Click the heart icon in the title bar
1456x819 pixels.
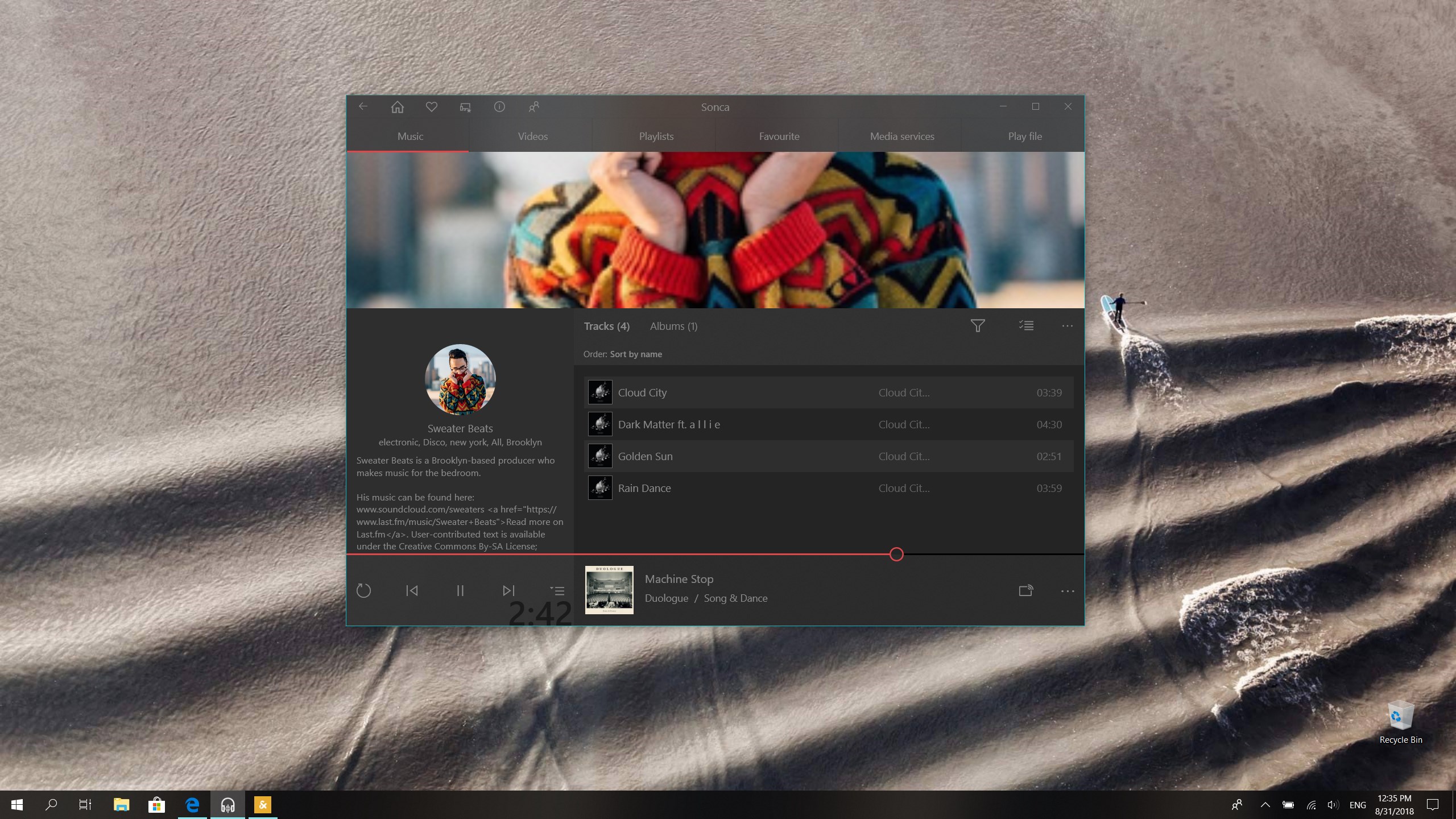pyautogui.click(x=431, y=106)
